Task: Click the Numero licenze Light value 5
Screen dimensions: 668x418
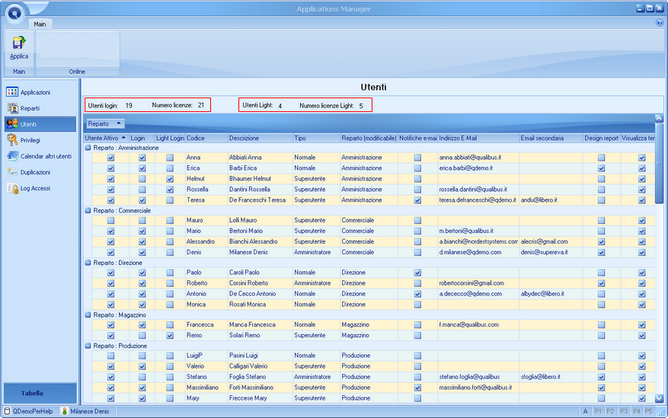Action: point(361,106)
